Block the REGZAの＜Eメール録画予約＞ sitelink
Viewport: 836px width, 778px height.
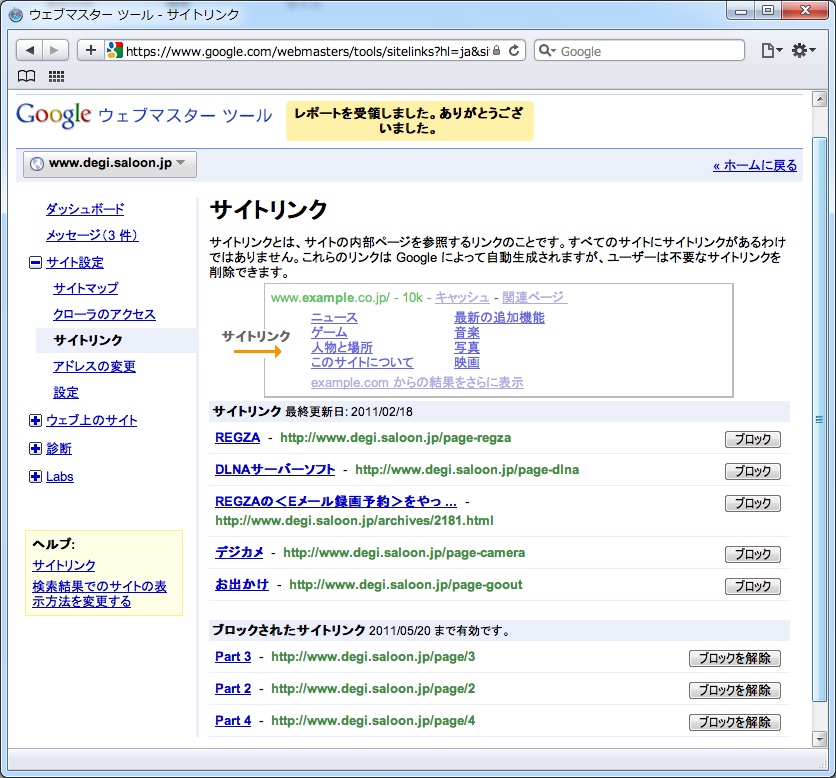point(752,503)
